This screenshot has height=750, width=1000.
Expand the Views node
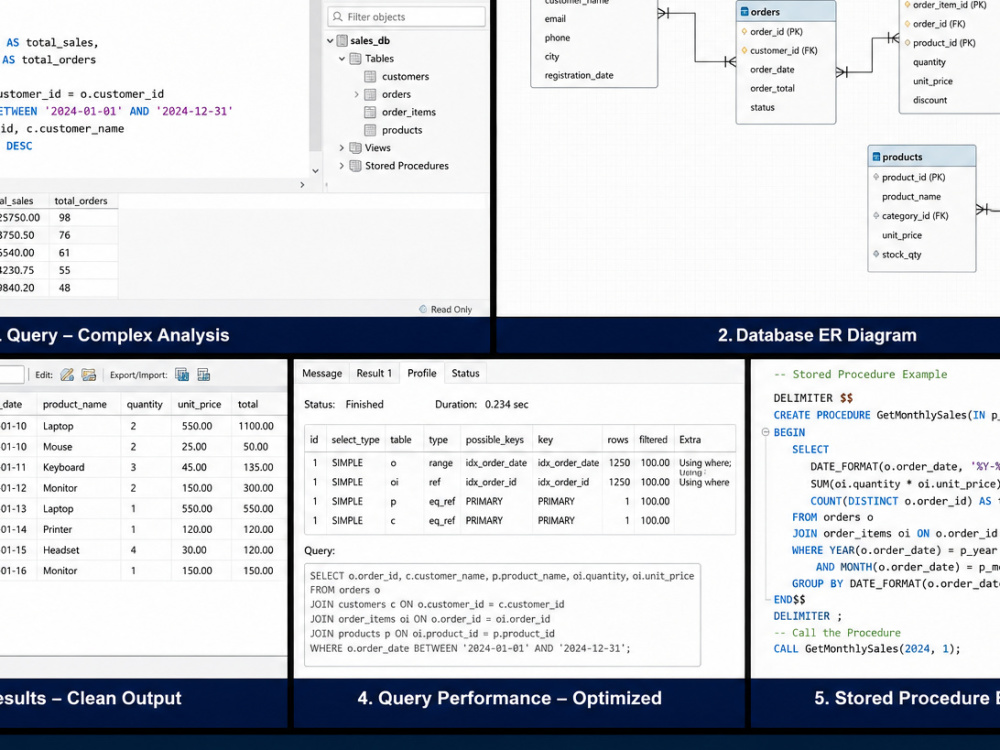click(x=342, y=148)
